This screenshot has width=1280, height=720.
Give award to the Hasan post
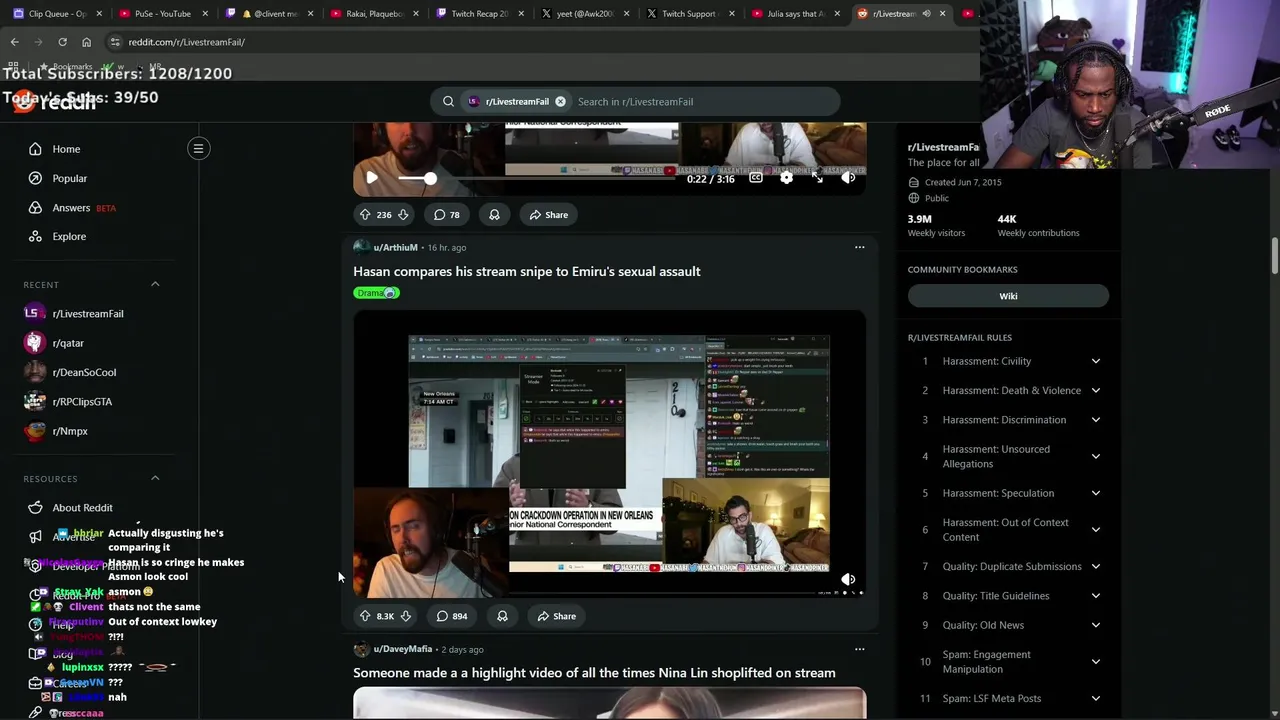tap(502, 617)
